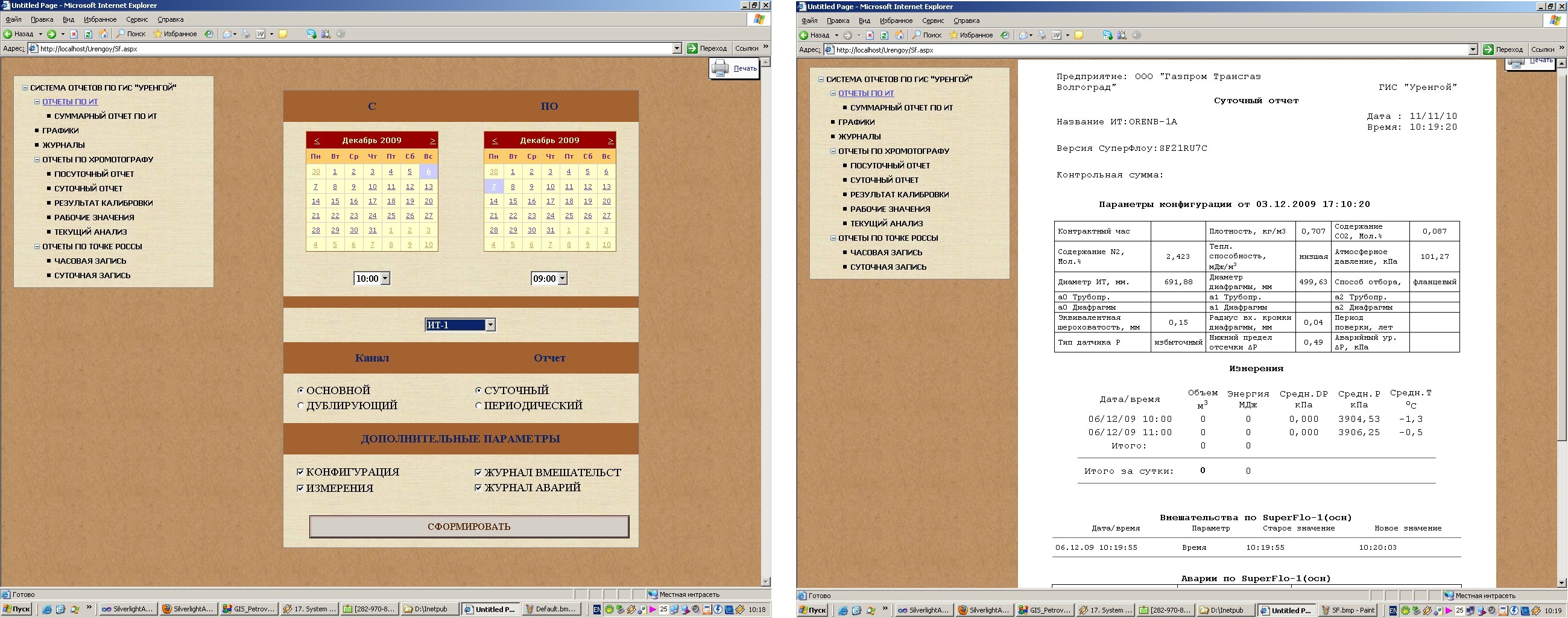Open the Сервис menu in left window
Screen dimensions: 1568x618
point(137,19)
